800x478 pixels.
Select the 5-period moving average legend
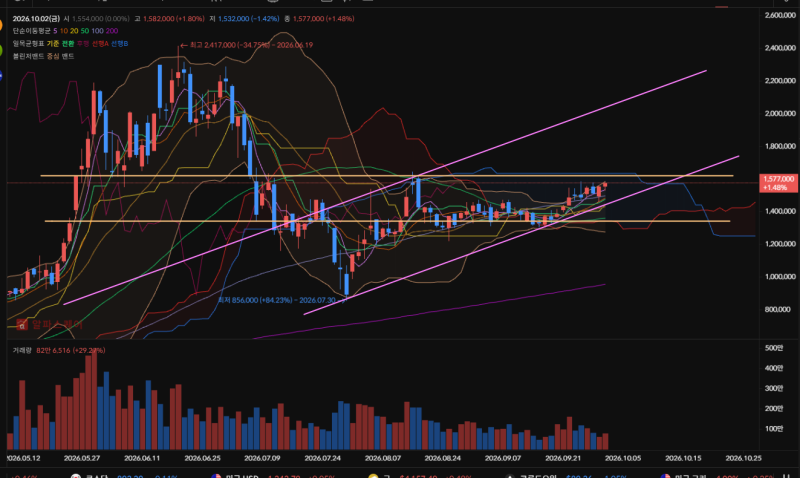pyautogui.click(x=55, y=31)
